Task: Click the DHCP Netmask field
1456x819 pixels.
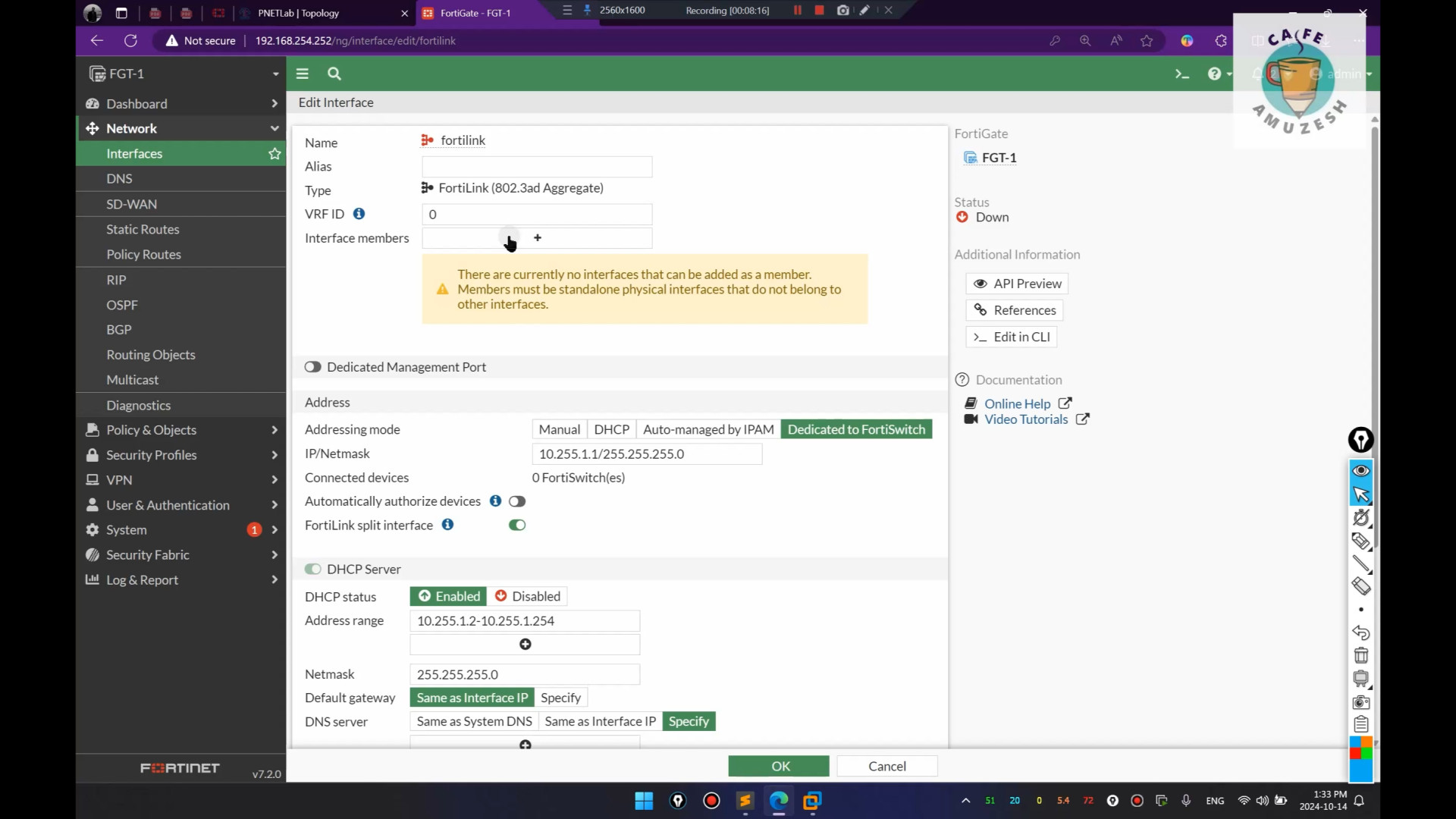Action: [525, 675]
